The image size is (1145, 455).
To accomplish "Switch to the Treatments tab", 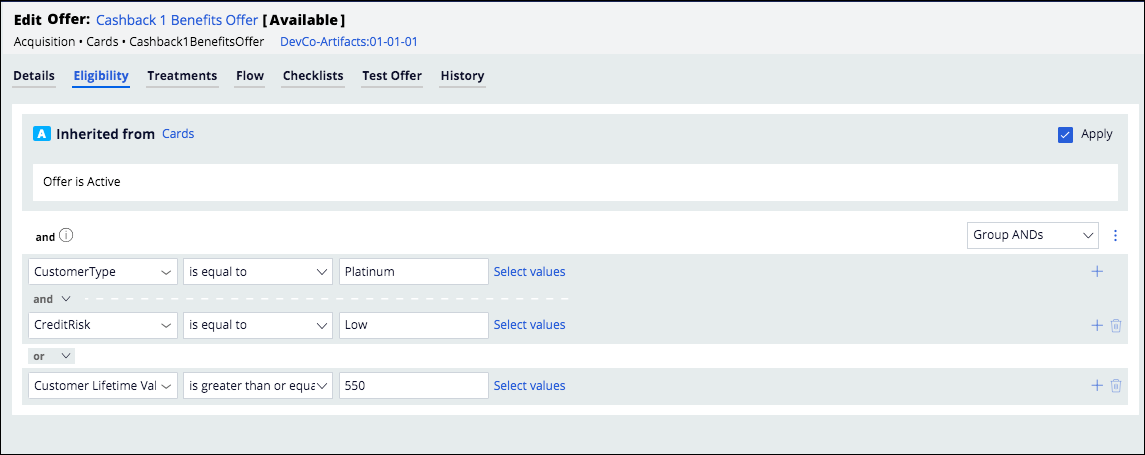I will (182, 76).
